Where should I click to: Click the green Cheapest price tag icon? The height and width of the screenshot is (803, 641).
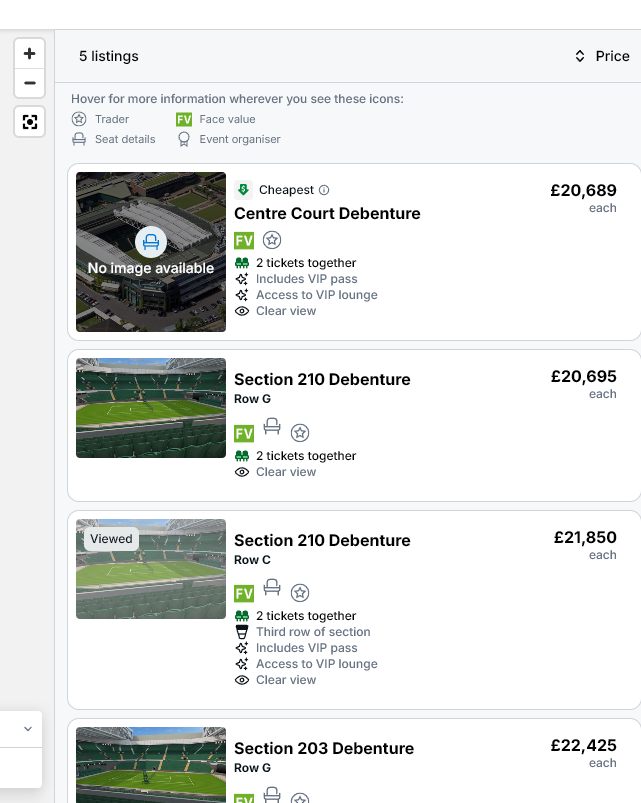click(x=243, y=189)
